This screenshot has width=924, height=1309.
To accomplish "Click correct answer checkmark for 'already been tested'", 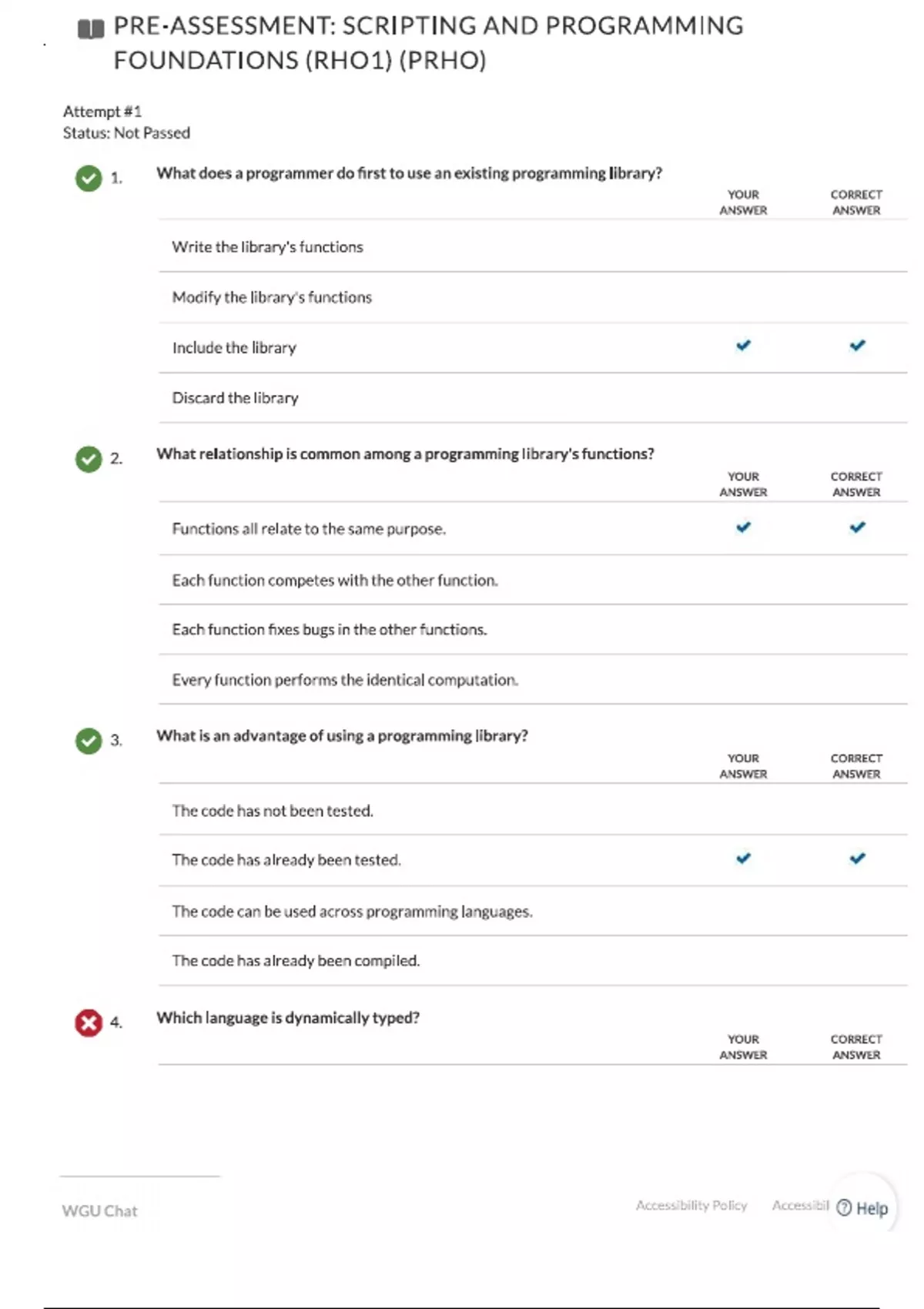I will click(x=857, y=858).
